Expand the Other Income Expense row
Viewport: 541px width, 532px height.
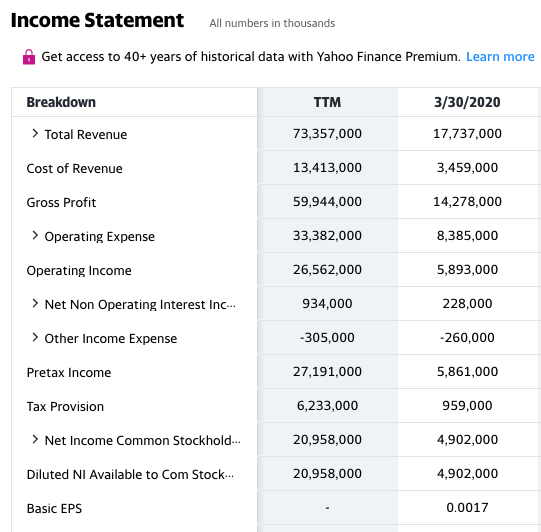(x=35, y=338)
